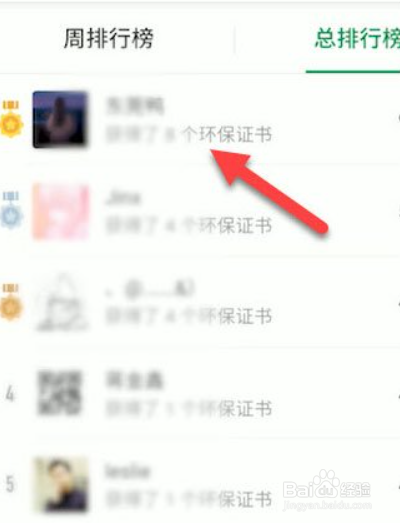Viewport: 400px width, 523px height.
Task: Click the fifth-place user's name
Action: point(127,471)
